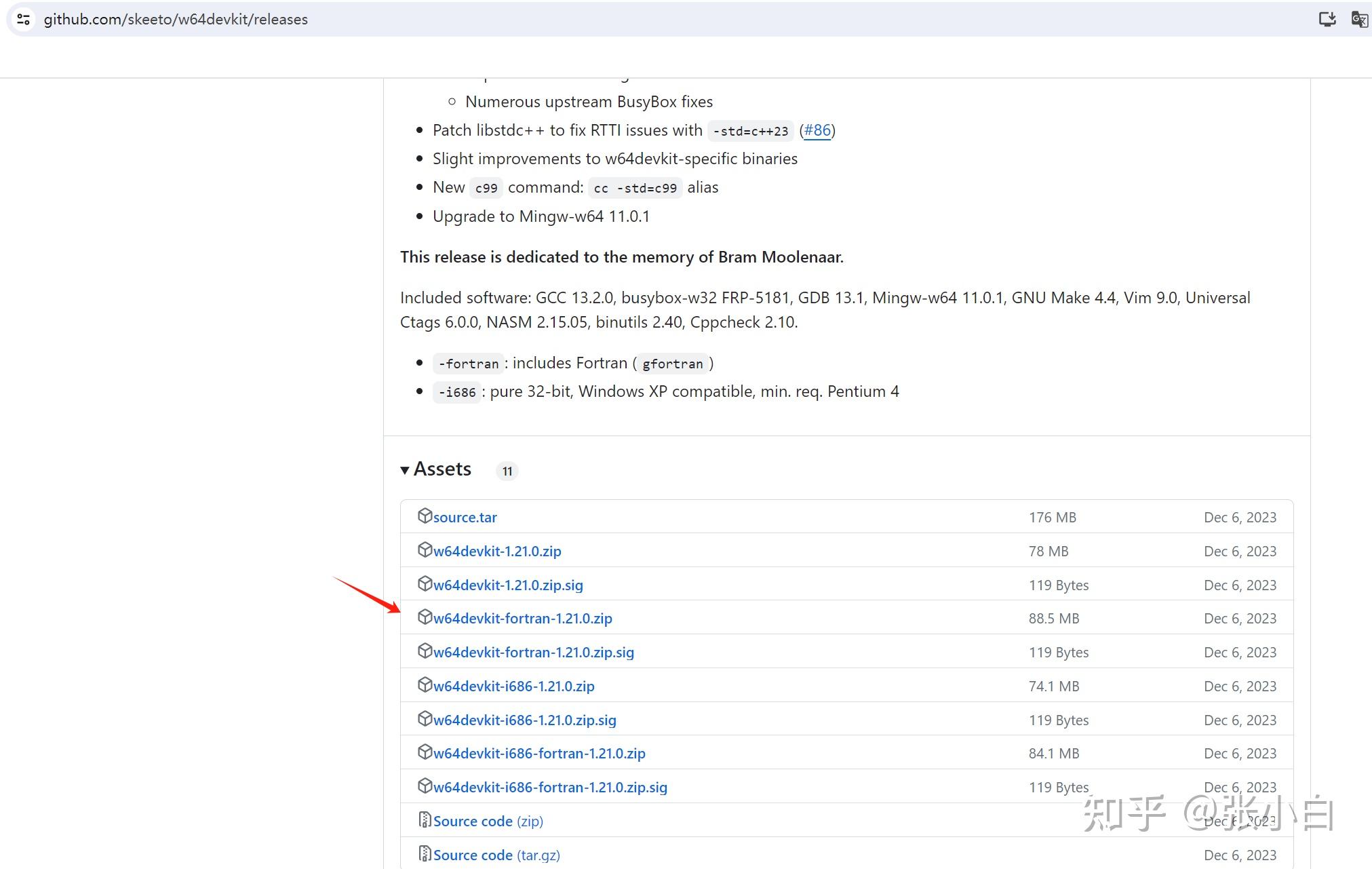Click the package icon beside w64devkit-fortran-1.21.0.zip.sig
Viewport: 1372px width, 869px height.
(x=425, y=651)
